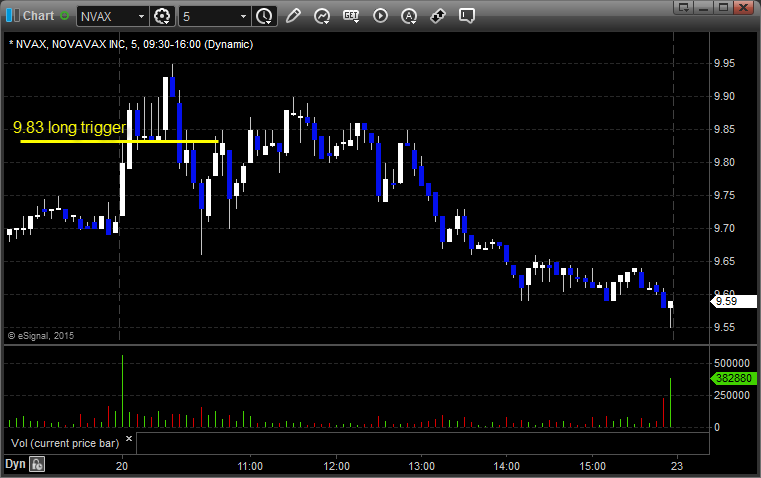This screenshot has width=761, height=478.
Task: Expand the interval 5 dropdown arrow
Action: point(243,16)
